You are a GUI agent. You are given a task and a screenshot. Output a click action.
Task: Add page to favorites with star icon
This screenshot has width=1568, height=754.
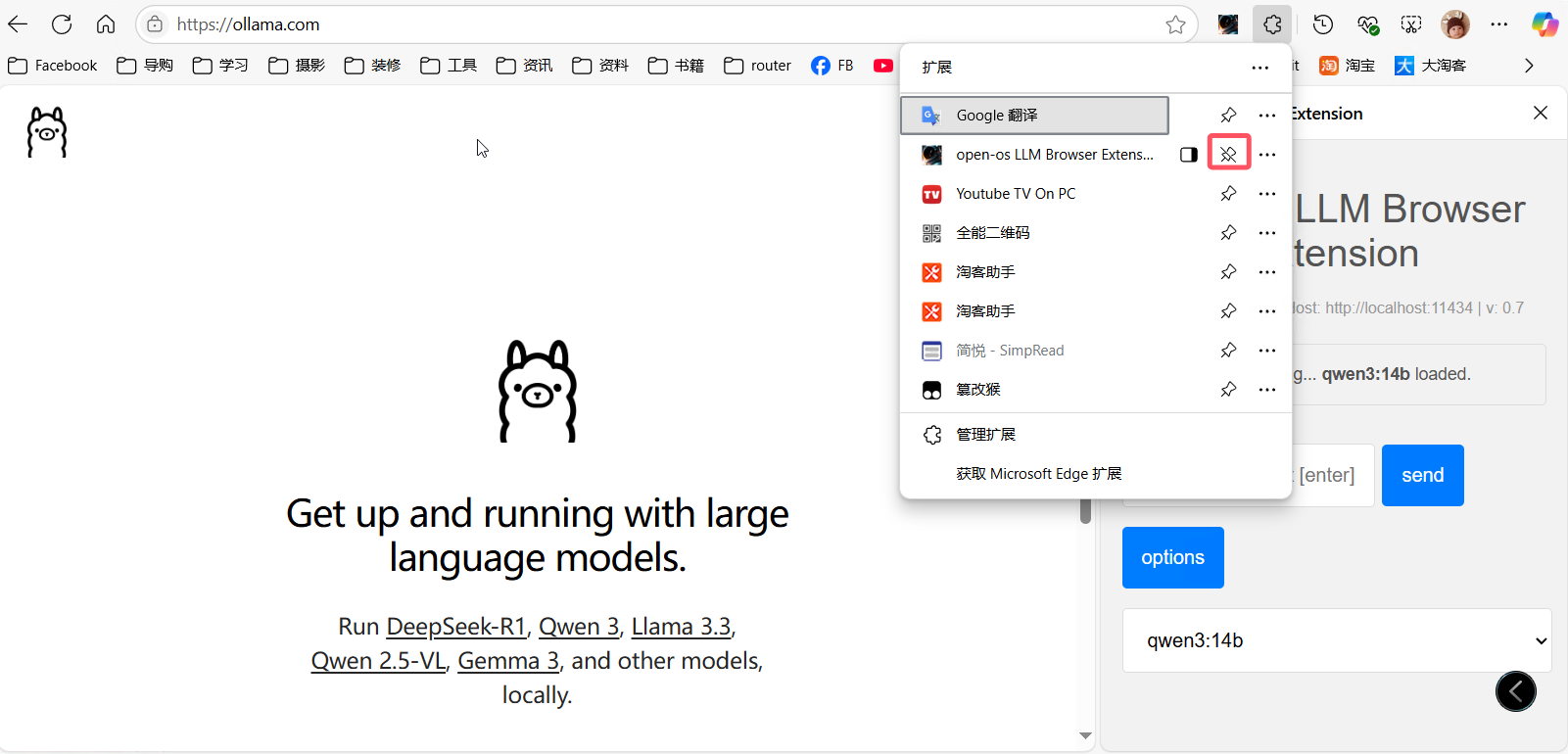tap(1175, 24)
